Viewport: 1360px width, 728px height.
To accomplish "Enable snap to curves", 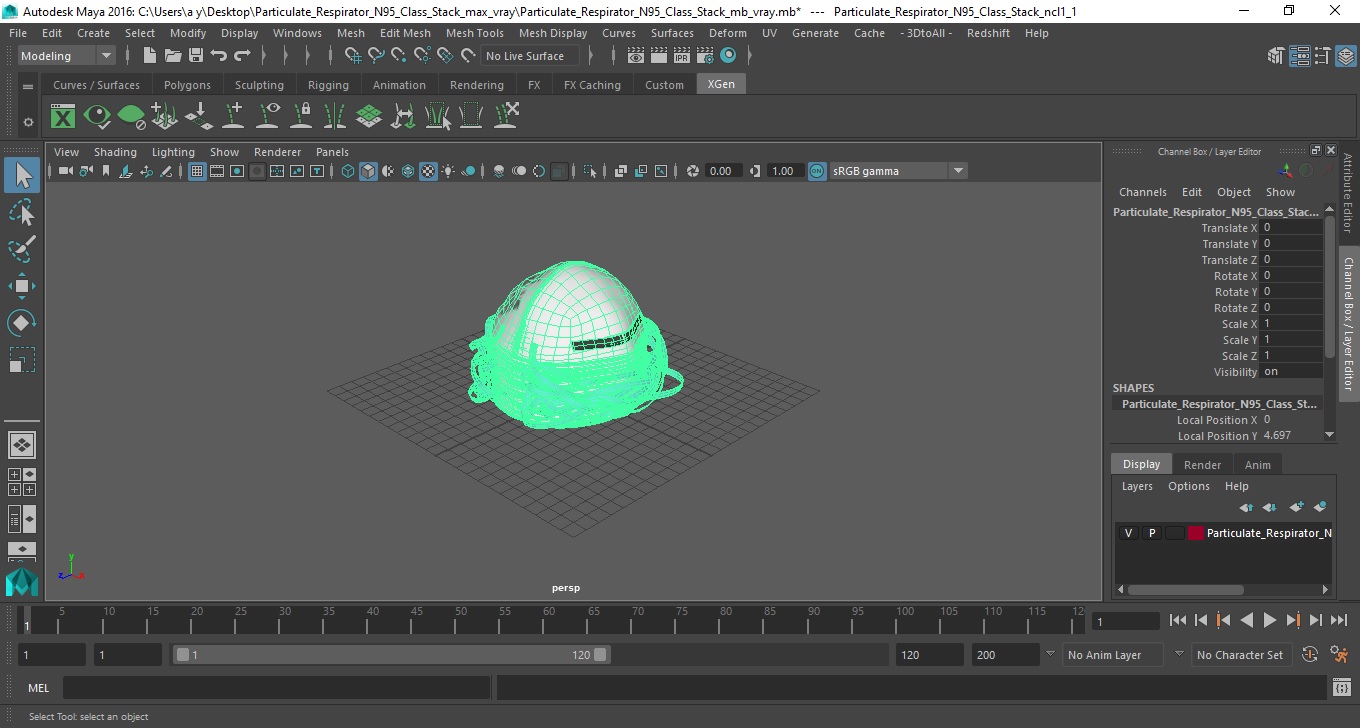I will [376, 56].
